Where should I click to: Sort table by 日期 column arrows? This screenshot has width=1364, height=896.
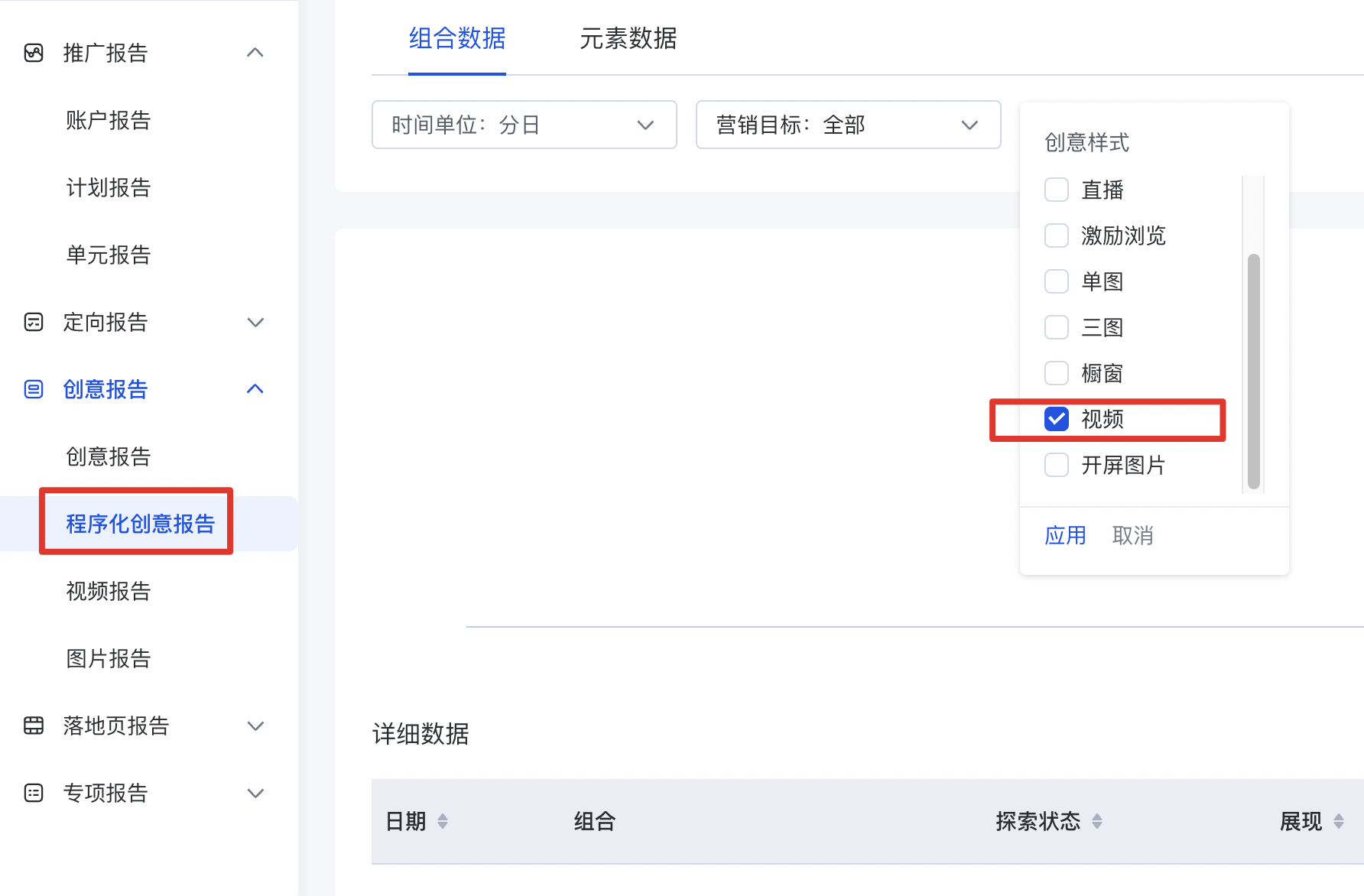(443, 822)
